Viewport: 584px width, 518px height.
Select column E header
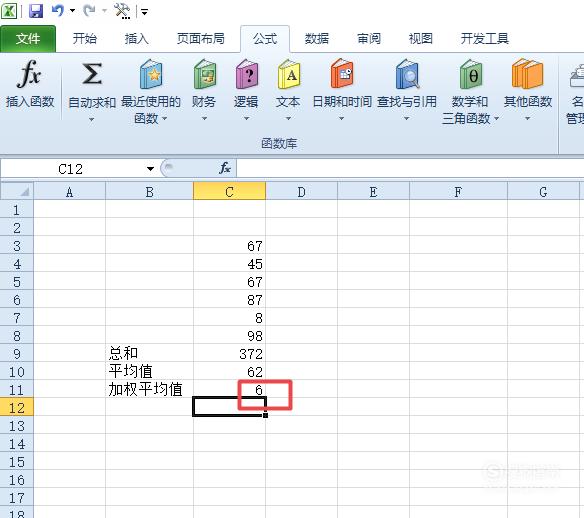pos(373,191)
